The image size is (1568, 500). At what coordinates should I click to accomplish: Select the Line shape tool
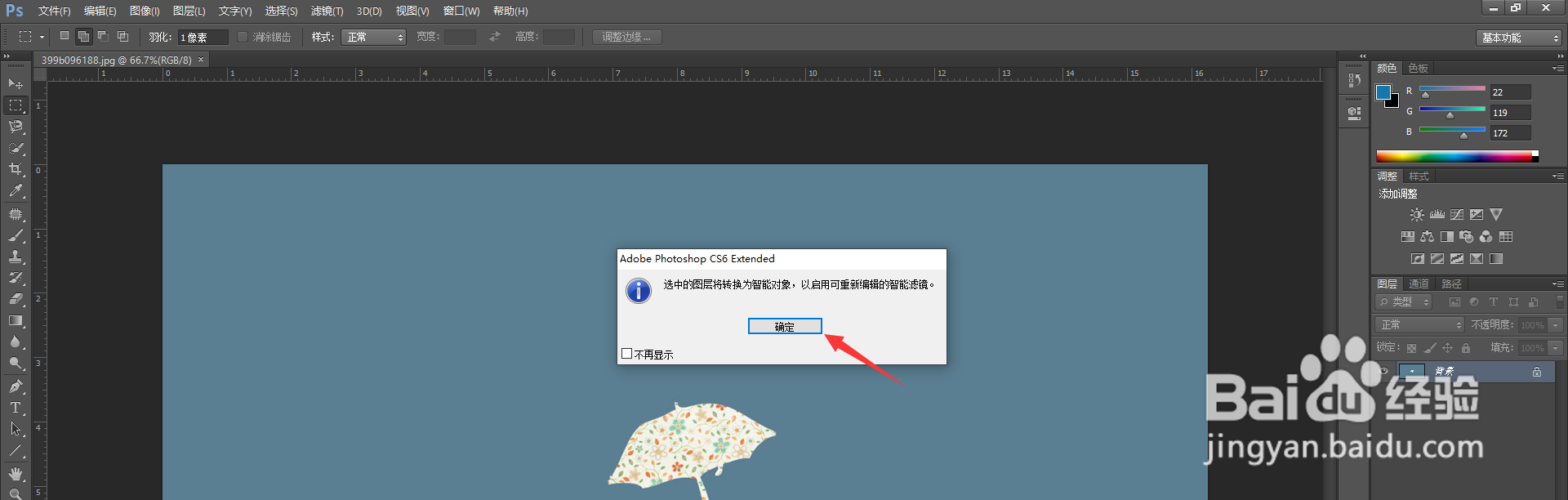point(16,450)
